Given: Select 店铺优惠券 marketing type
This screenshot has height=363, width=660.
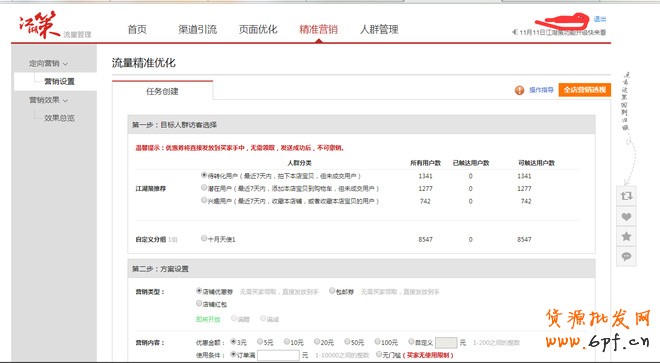Looking at the screenshot, I should point(199,291).
